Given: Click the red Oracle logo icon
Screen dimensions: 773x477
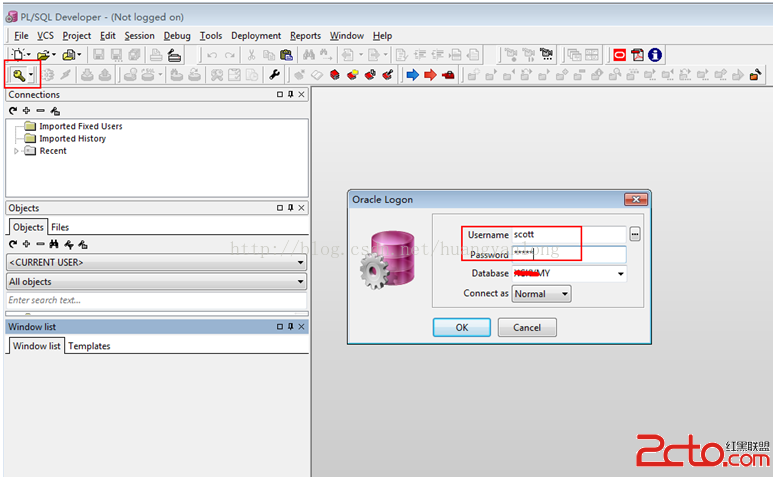Looking at the screenshot, I should (x=620, y=55).
